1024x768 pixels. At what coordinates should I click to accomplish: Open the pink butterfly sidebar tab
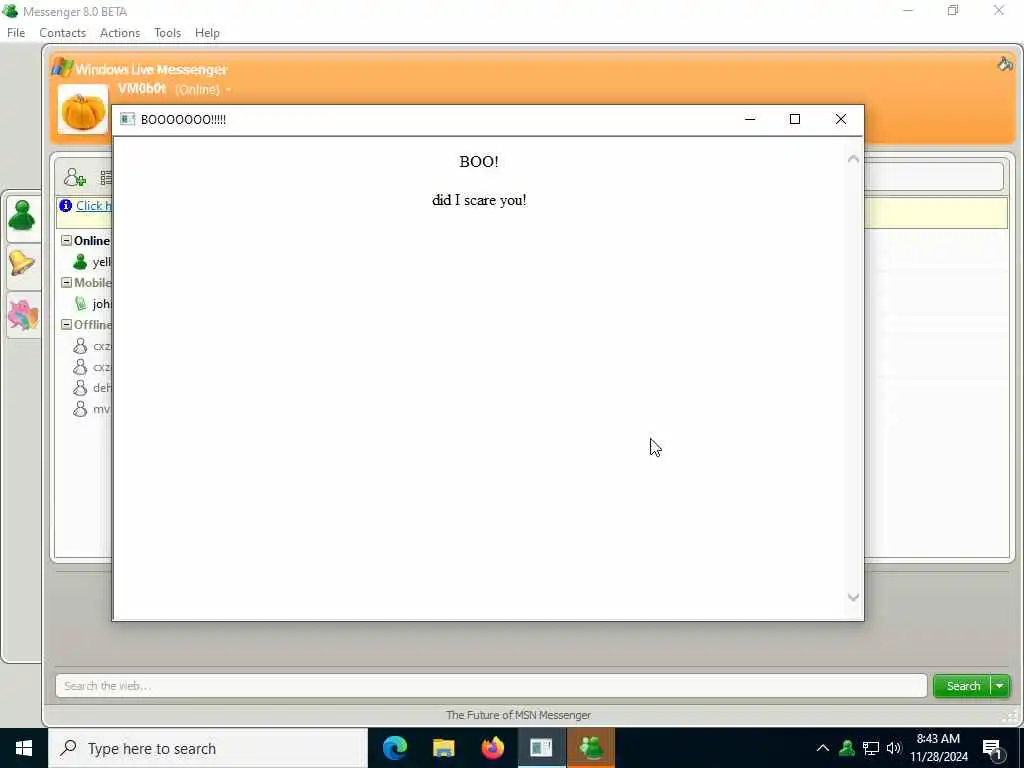(x=24, y=315)
